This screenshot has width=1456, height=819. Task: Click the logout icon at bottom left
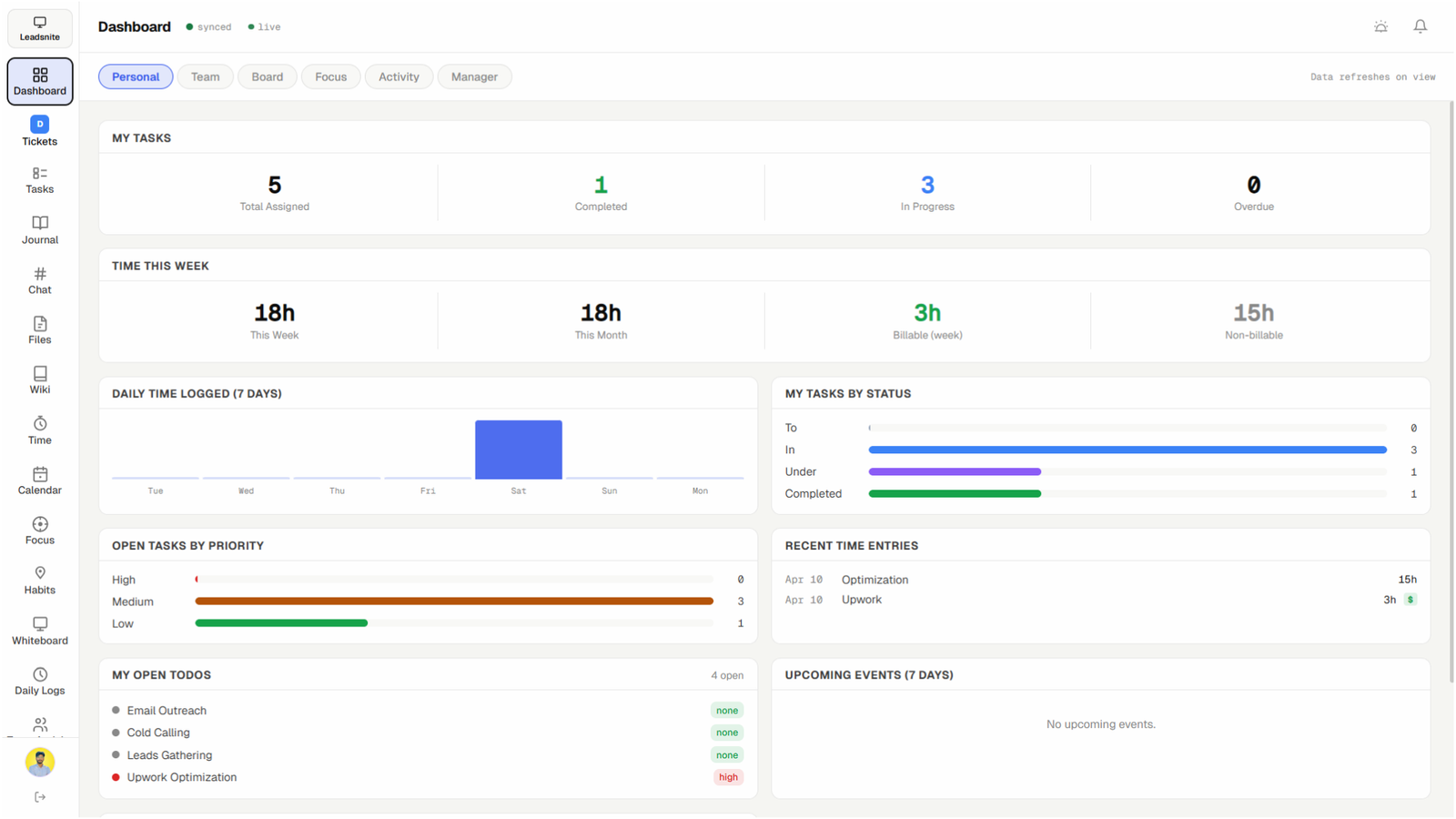39,797
